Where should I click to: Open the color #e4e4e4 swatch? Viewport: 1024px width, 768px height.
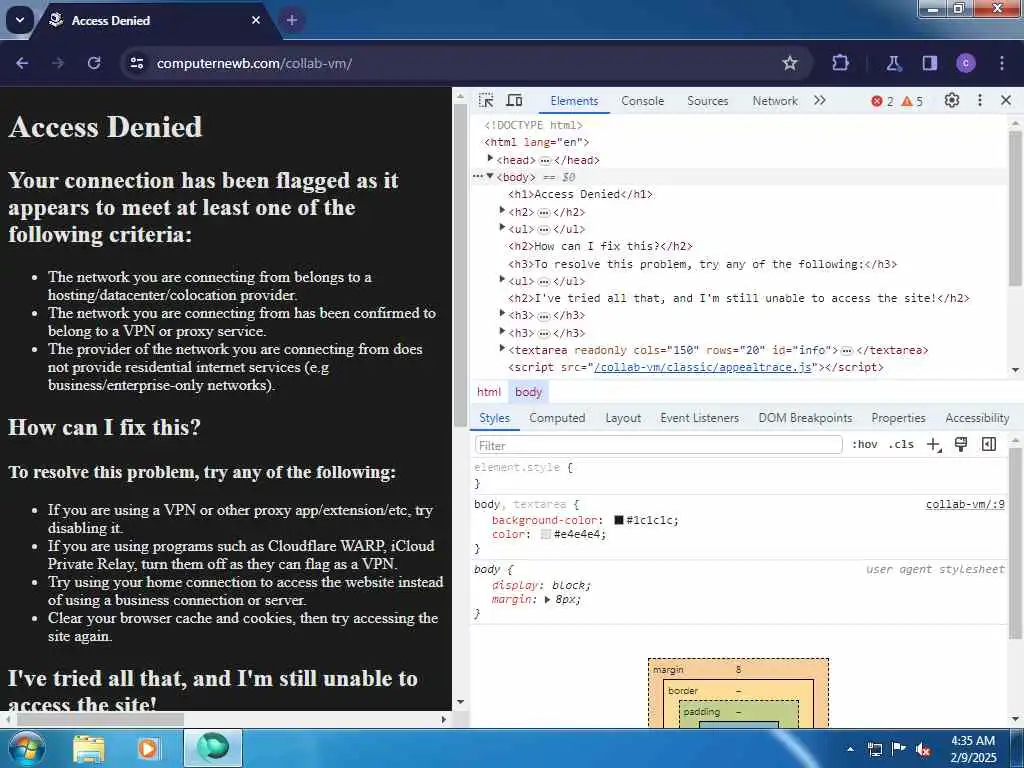[546, 534]
